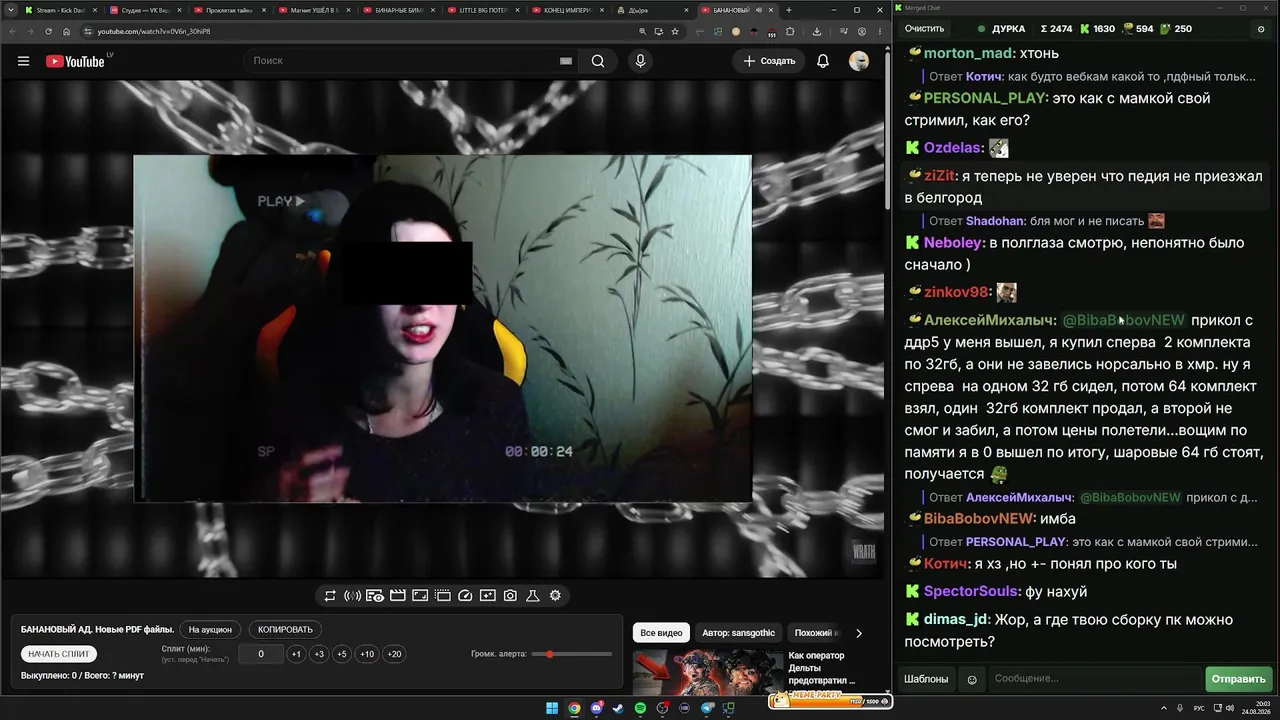Open Discord from the taskbar
The image size is (1280, 720).
[x=596, y=709]
